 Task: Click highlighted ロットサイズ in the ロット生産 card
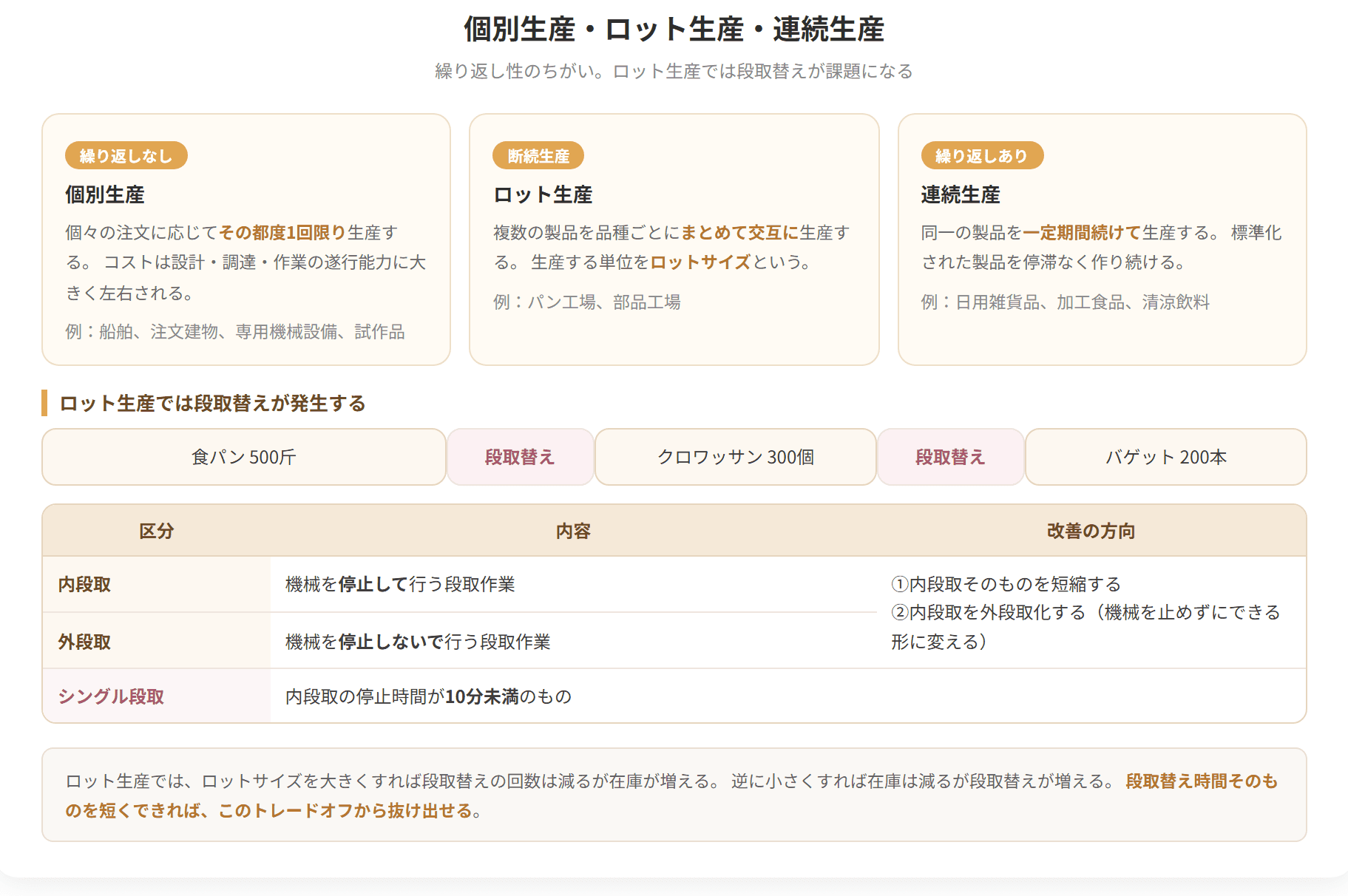701,262
